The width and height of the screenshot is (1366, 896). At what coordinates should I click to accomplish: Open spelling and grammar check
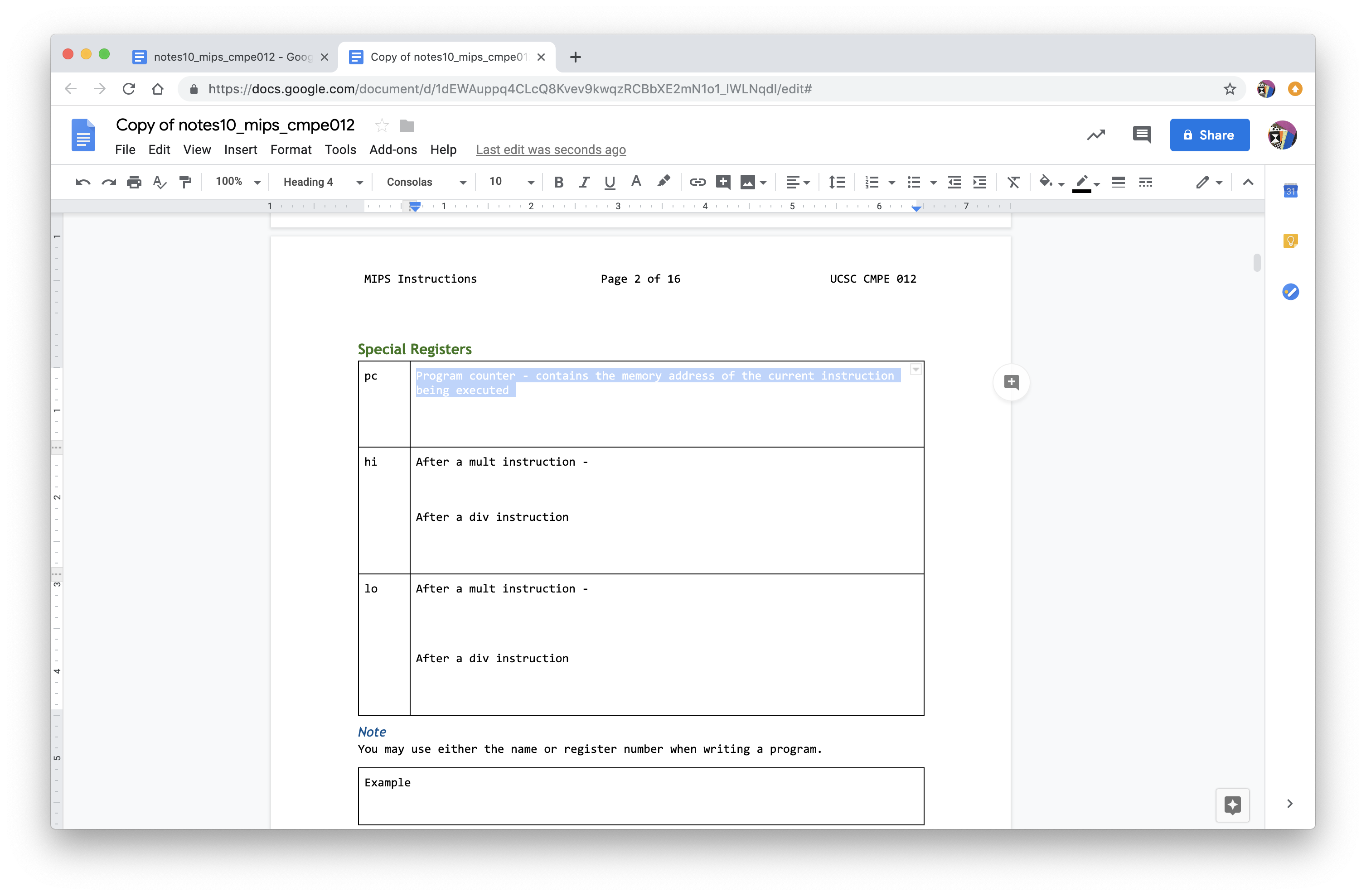tap(160, 182)
